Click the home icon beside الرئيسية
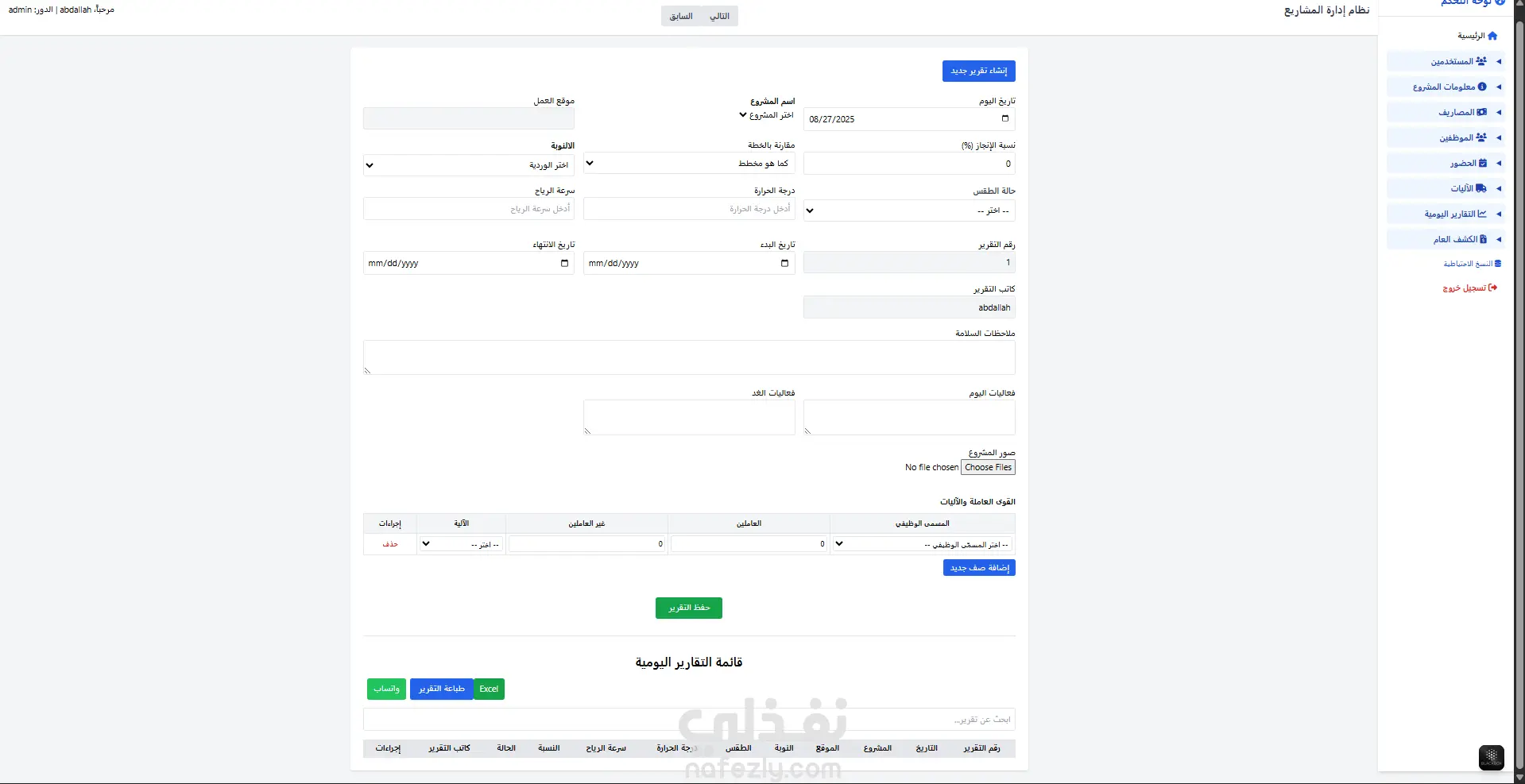This screenshot has height=784, width=1525. (x=1492, y=36)
